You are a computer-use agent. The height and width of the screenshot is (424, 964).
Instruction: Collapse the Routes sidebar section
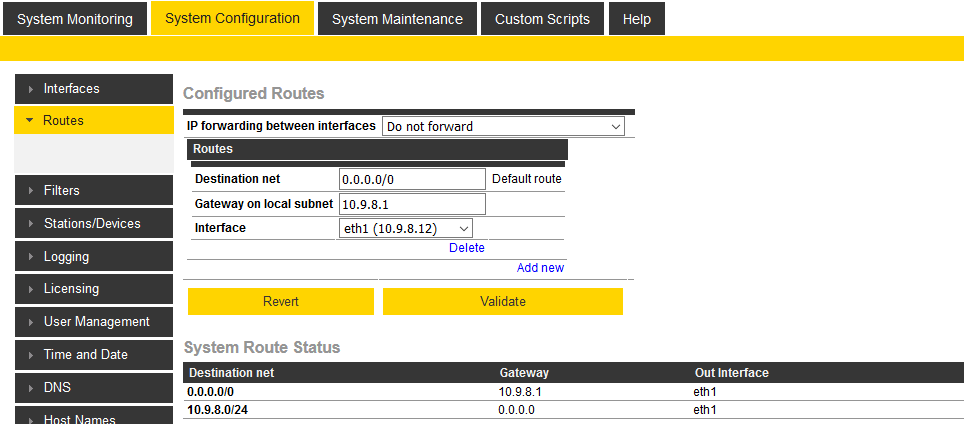coord(93,120)
